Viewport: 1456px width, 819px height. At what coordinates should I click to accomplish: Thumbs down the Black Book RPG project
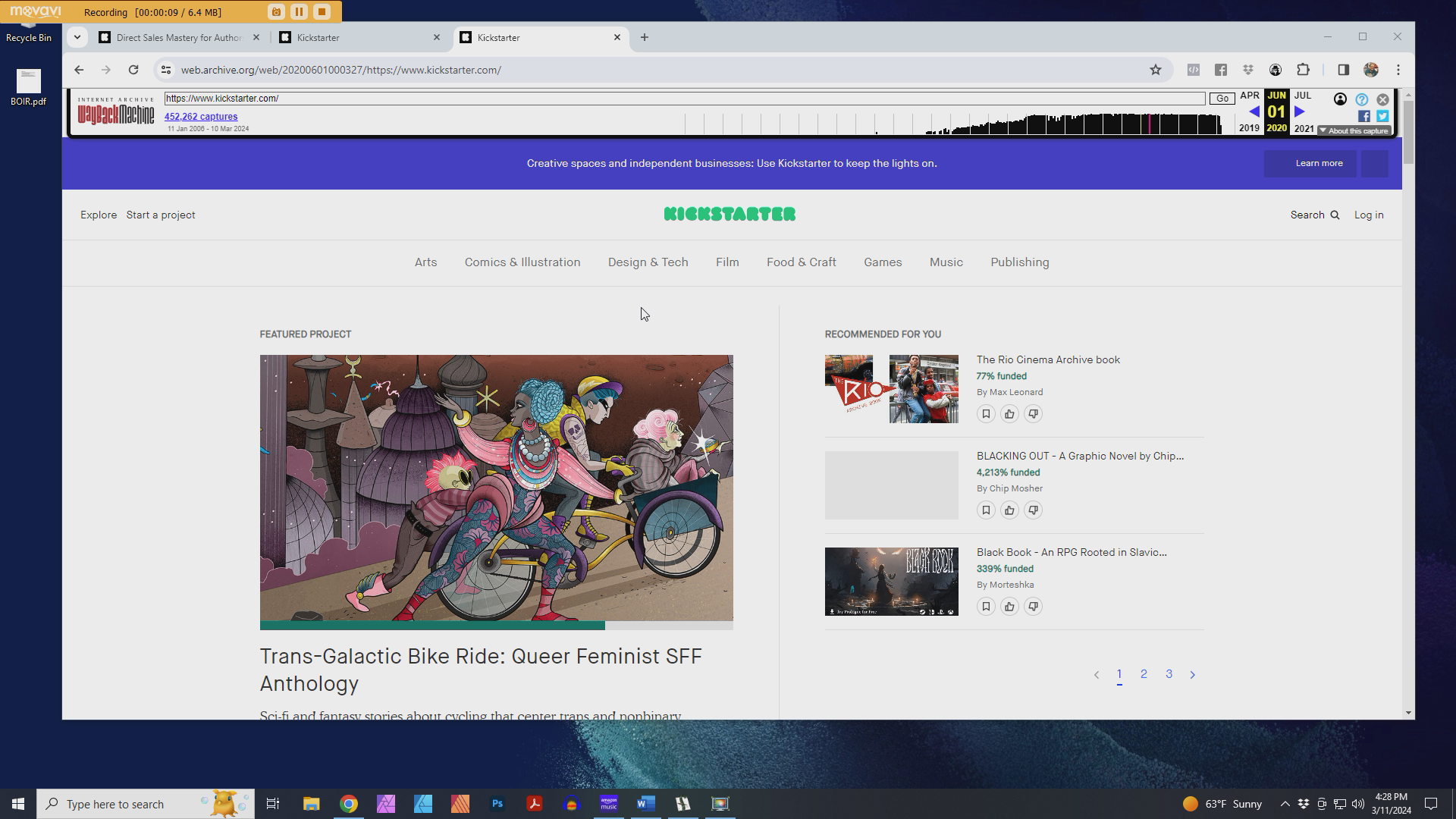pyautogui.click(x=1033, y=607)
